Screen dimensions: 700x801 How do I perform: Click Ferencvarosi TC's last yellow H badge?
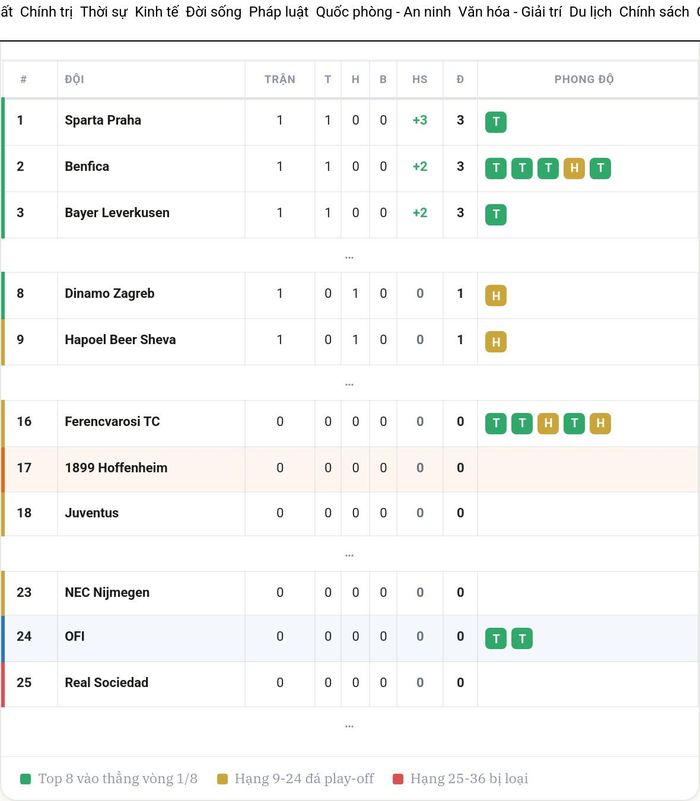tap(600, 423)
